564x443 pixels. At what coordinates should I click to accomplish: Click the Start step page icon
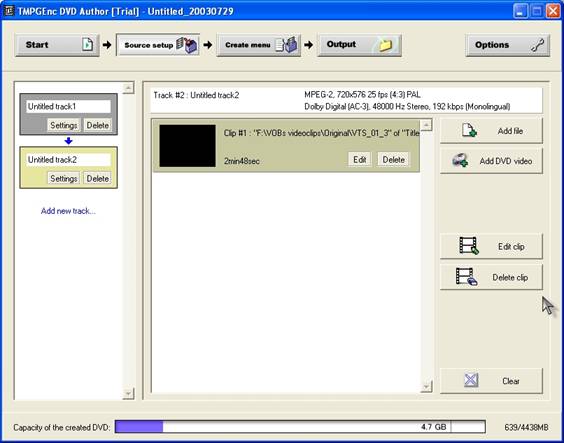[87, 45]
